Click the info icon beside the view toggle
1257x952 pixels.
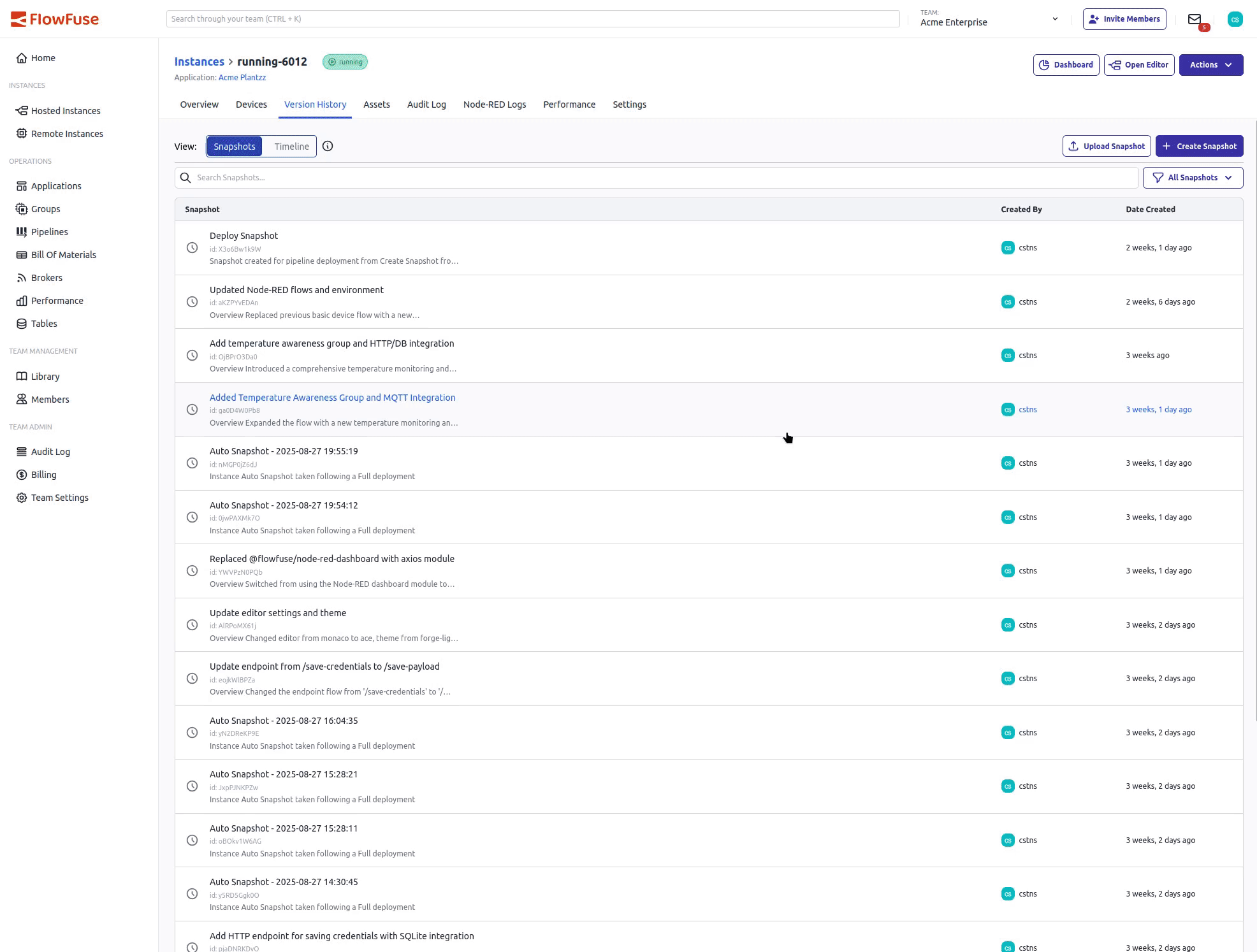pos(328,146)
